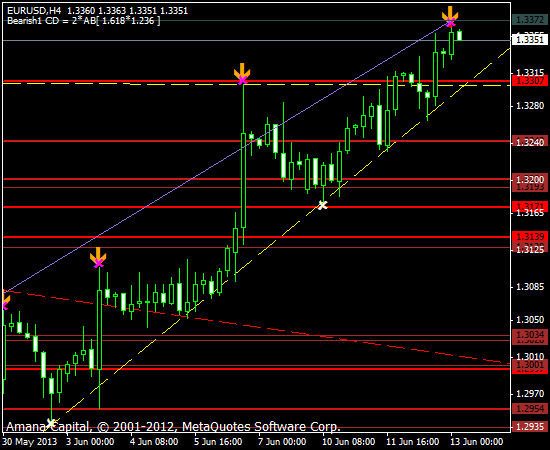Click the Bearish1 CD indicator text
The width and height of the screenshot is (550, 450).
pyautogui.click(x=83, y=21)
